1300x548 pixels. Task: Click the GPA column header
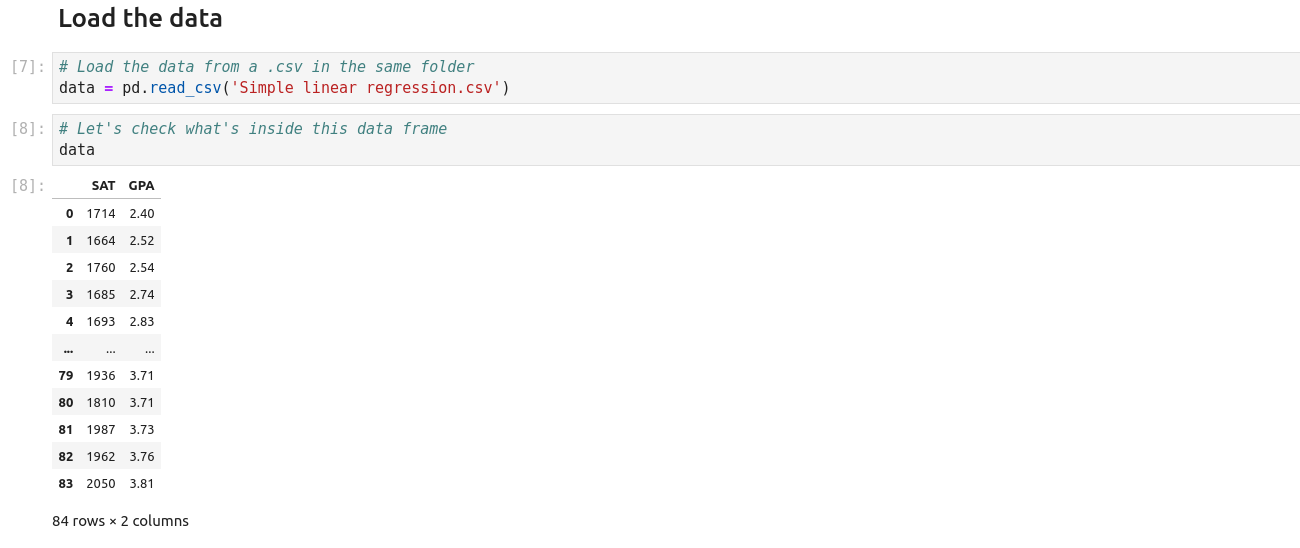coord(142,186)
